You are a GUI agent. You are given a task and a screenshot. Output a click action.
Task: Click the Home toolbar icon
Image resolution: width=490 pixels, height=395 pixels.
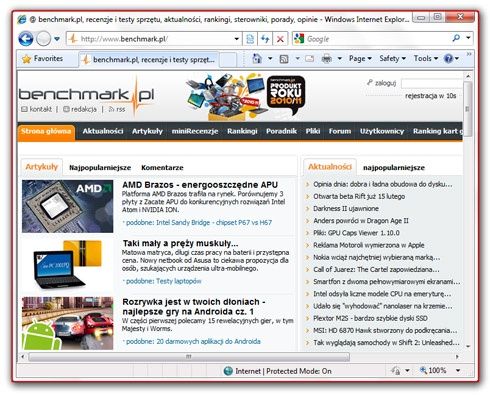tap(257, 59)
